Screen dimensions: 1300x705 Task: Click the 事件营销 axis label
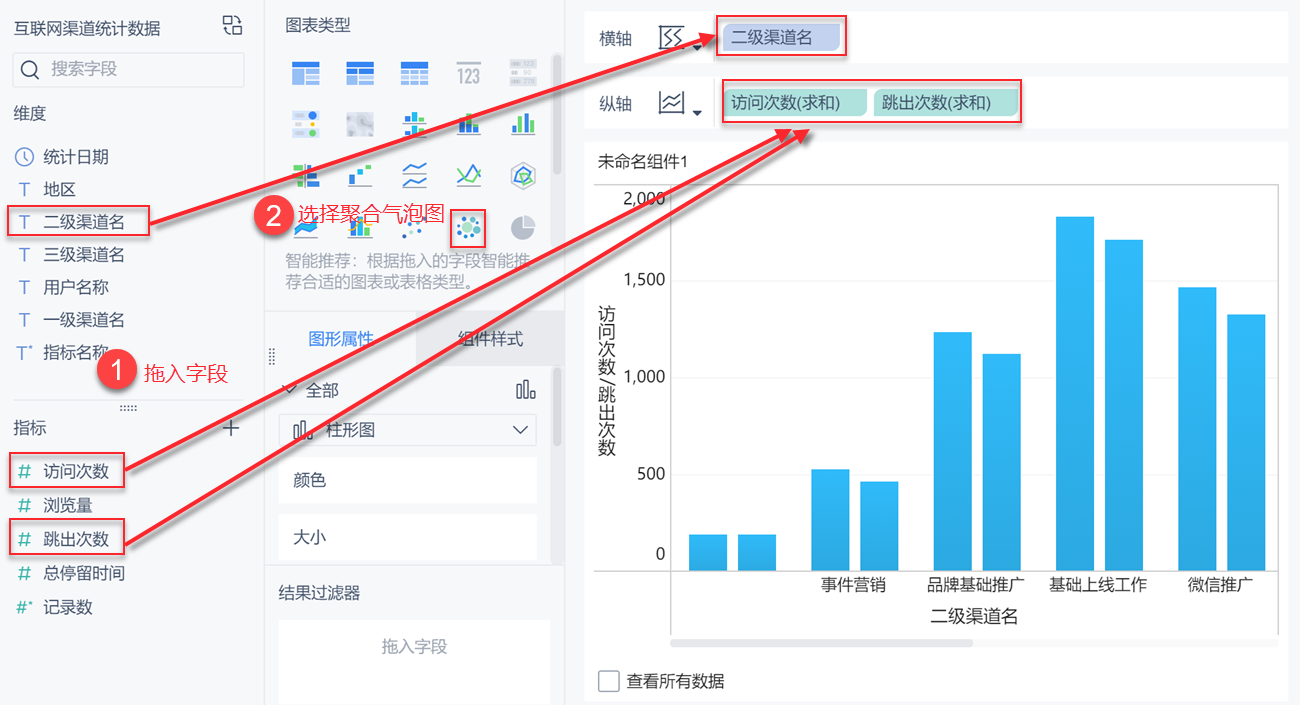tap(853, 585)
